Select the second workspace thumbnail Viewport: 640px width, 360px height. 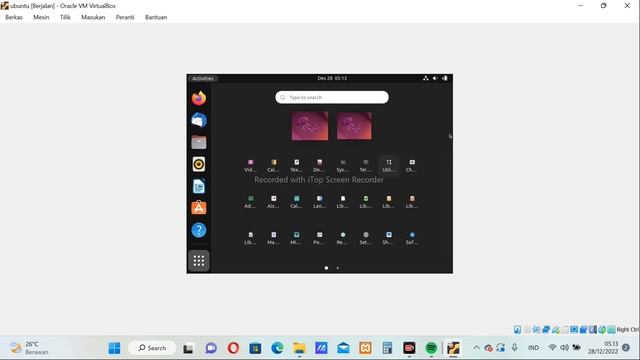coord(354,126)
